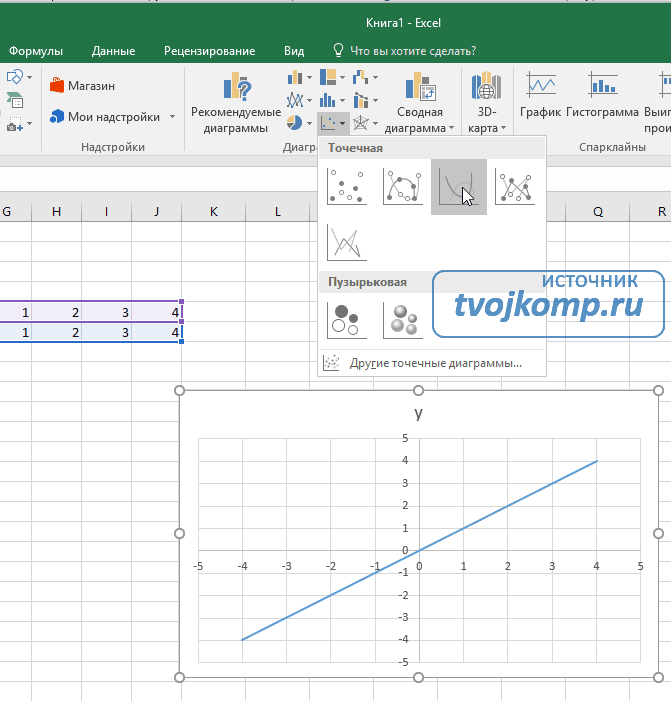The height and width of the screenshot is (701, 671).
Task: Click column header H
Action: (56, 212)
